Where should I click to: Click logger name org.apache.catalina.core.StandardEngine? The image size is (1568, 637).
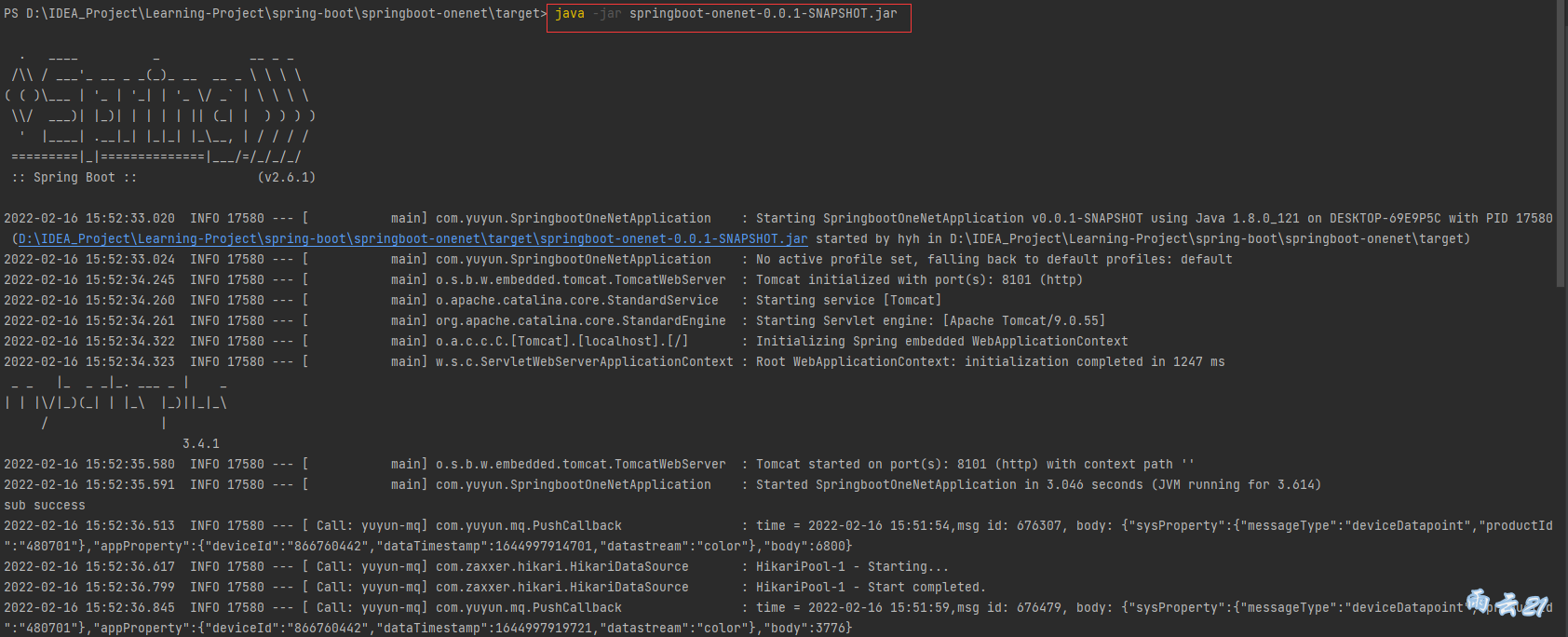click(x=581, y=320)
